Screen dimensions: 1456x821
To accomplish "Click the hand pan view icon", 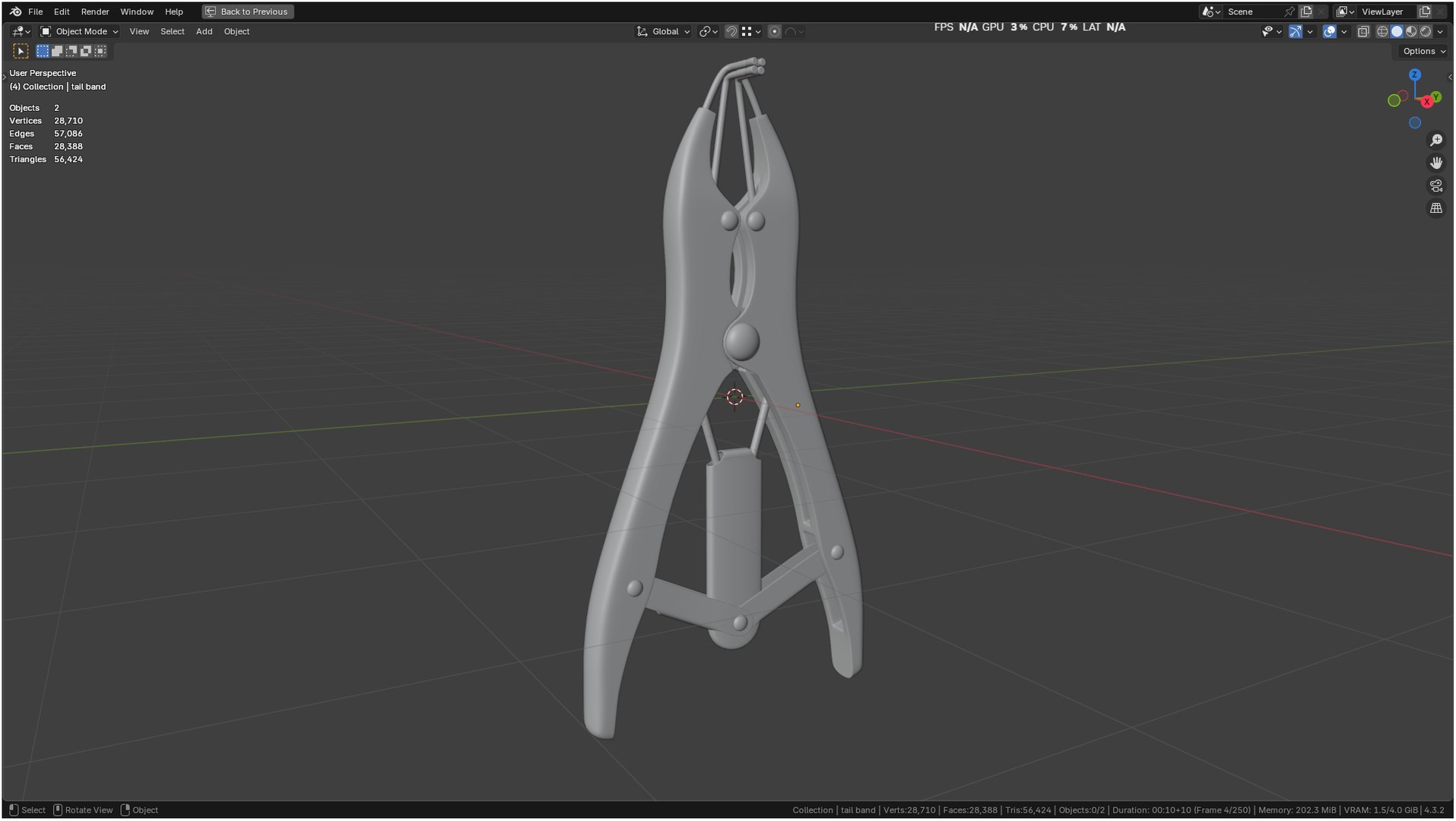I will click(x=1435, y=163).
